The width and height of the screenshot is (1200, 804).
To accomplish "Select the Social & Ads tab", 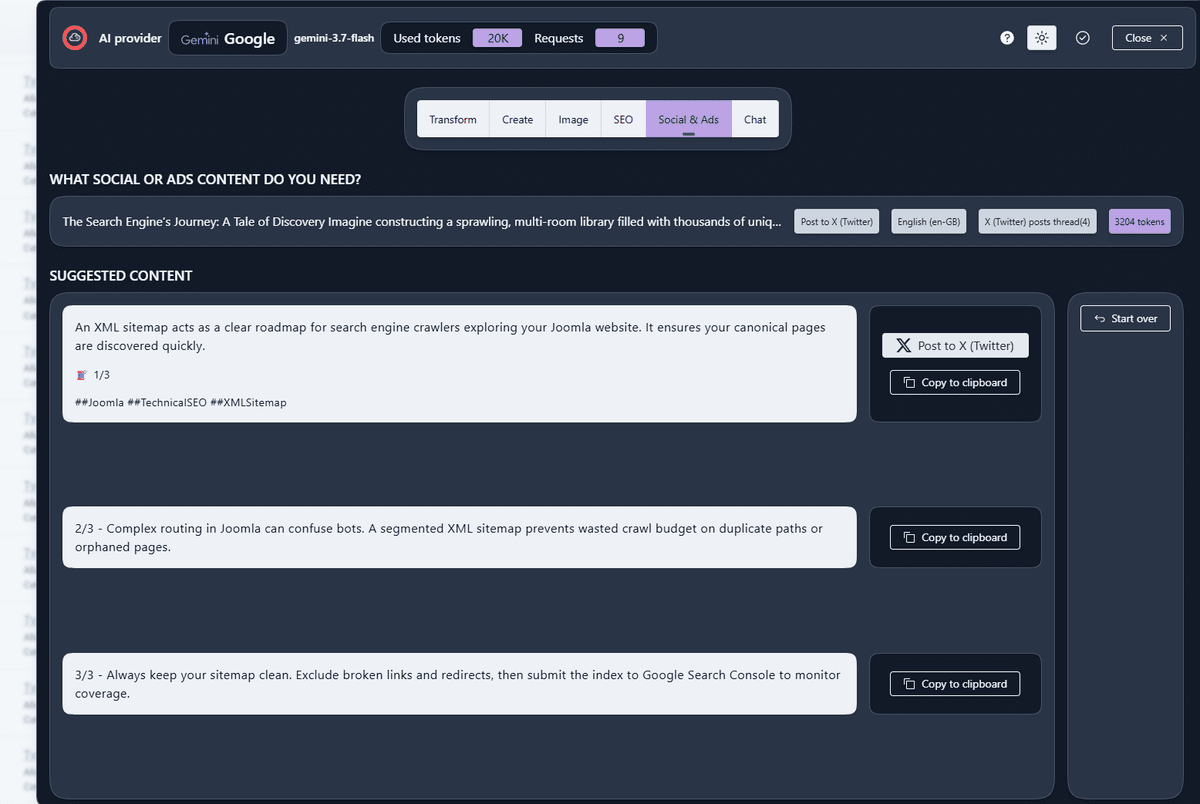I will [x=689, y=119].
